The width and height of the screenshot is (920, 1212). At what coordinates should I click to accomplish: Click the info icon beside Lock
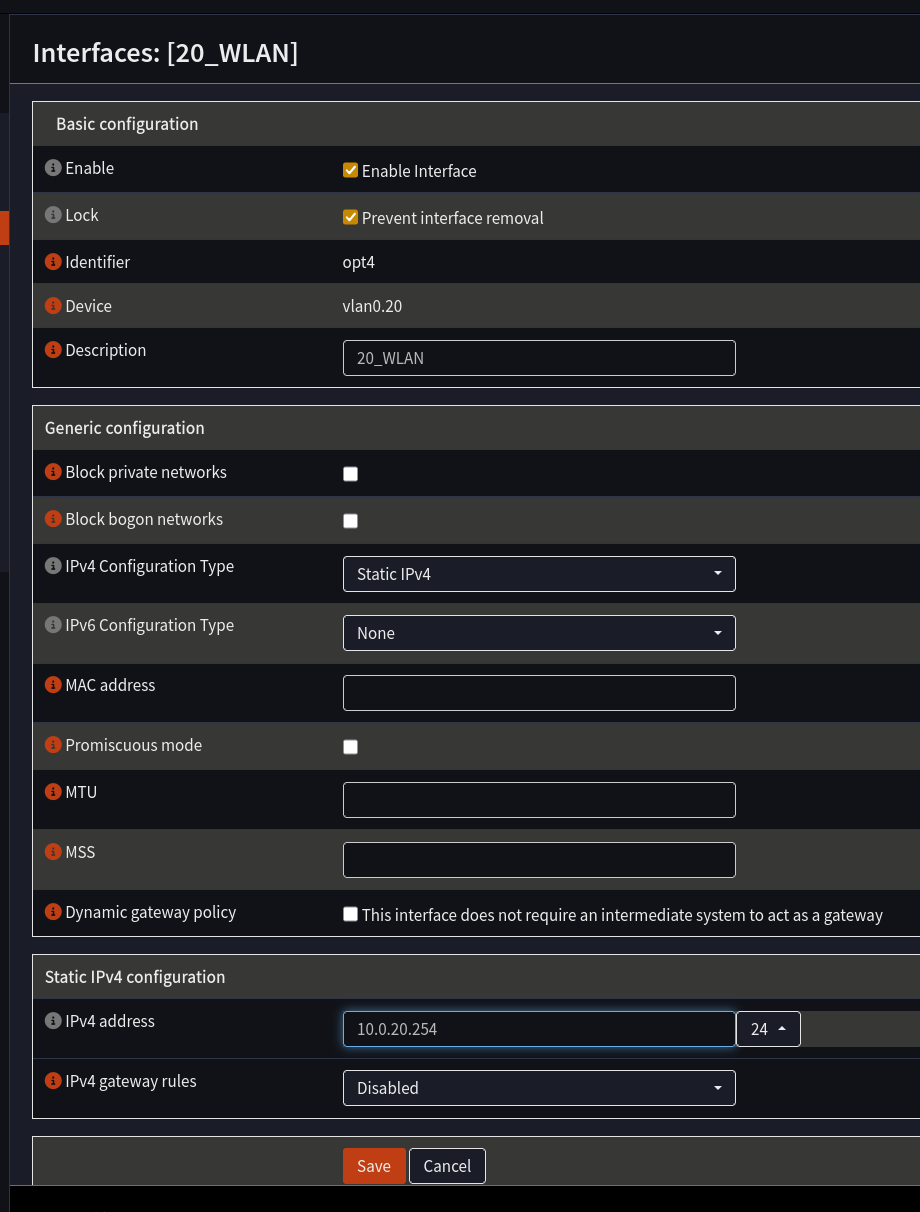52,214
